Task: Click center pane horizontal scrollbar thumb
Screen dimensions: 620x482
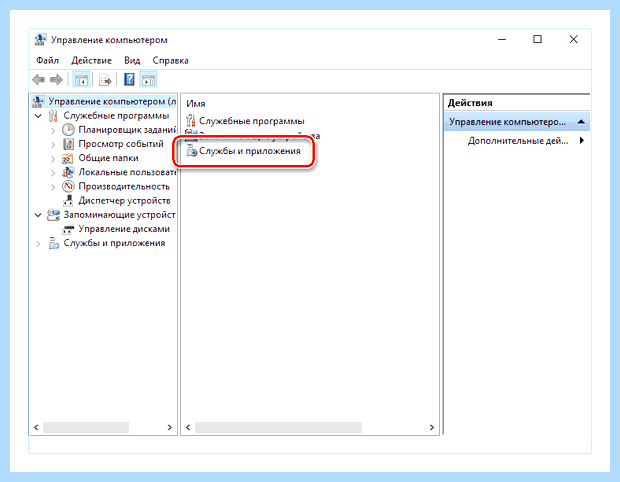Action: (x=278, y=427)
